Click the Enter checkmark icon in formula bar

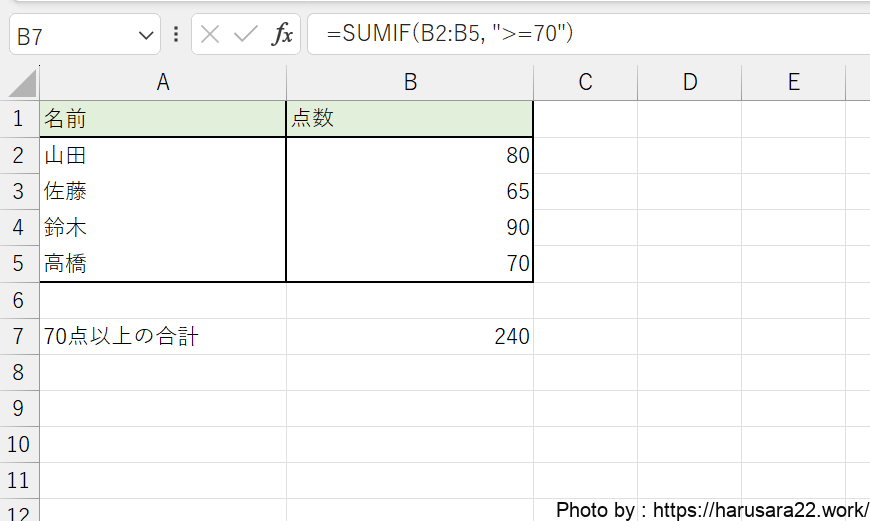coord(245,35)
